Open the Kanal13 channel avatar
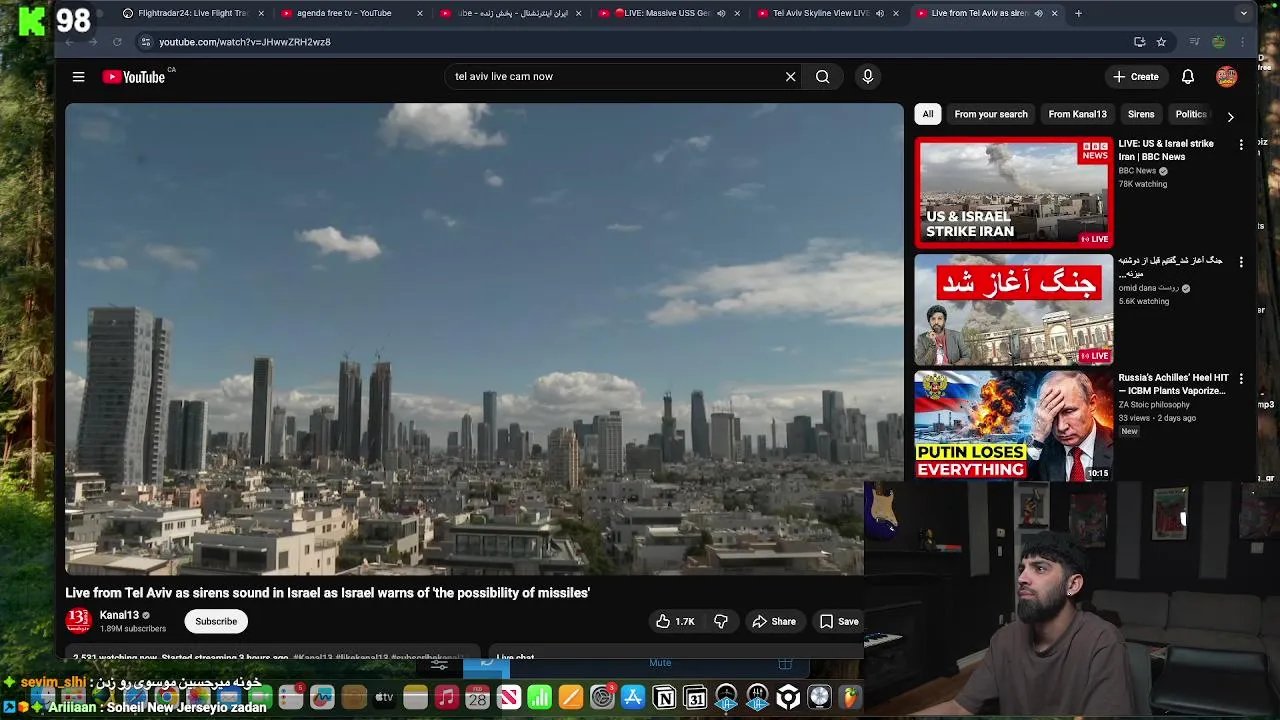1280x720 pixels. (x=79, y=621)
